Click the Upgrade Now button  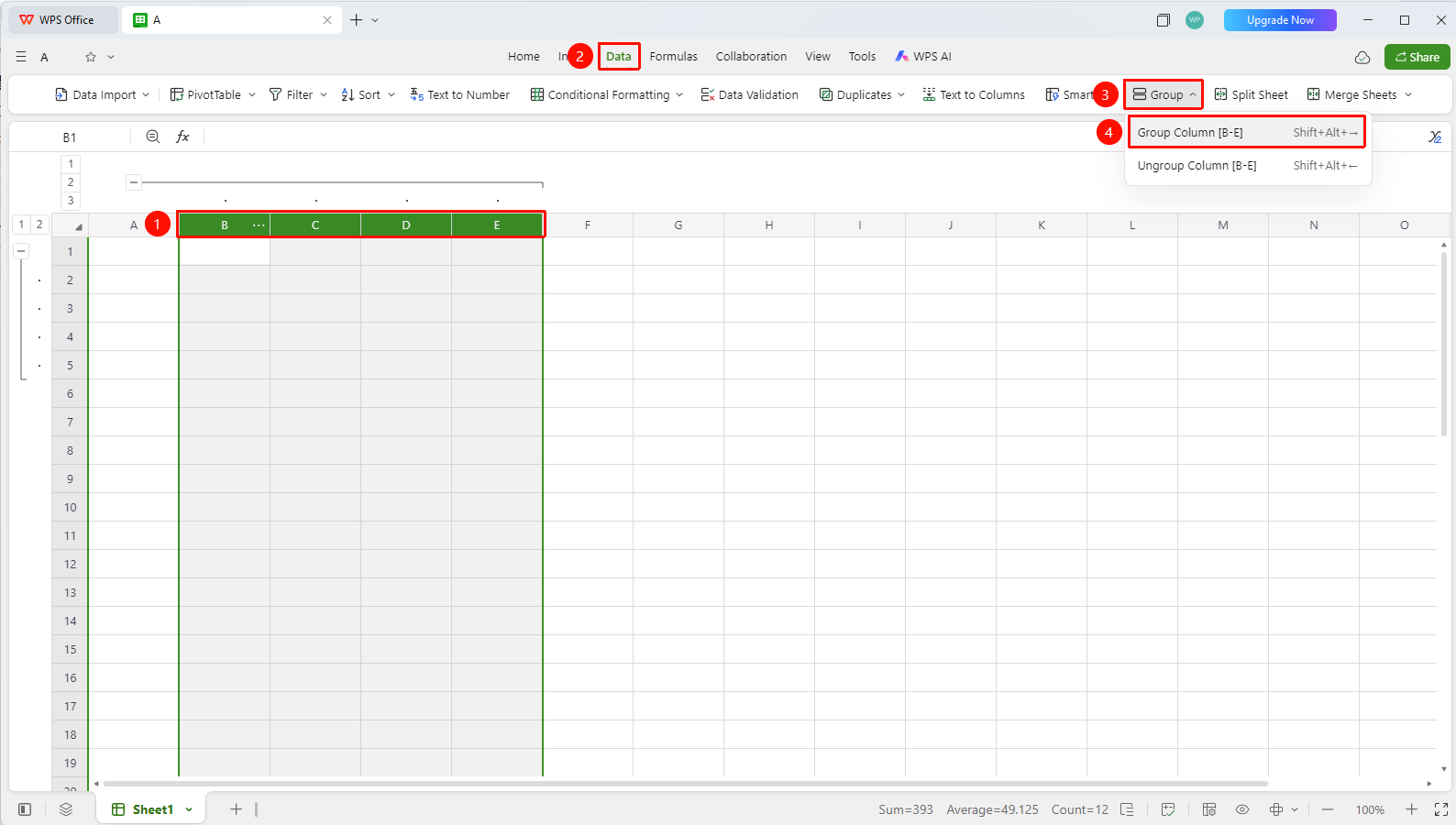[1280, 20]
